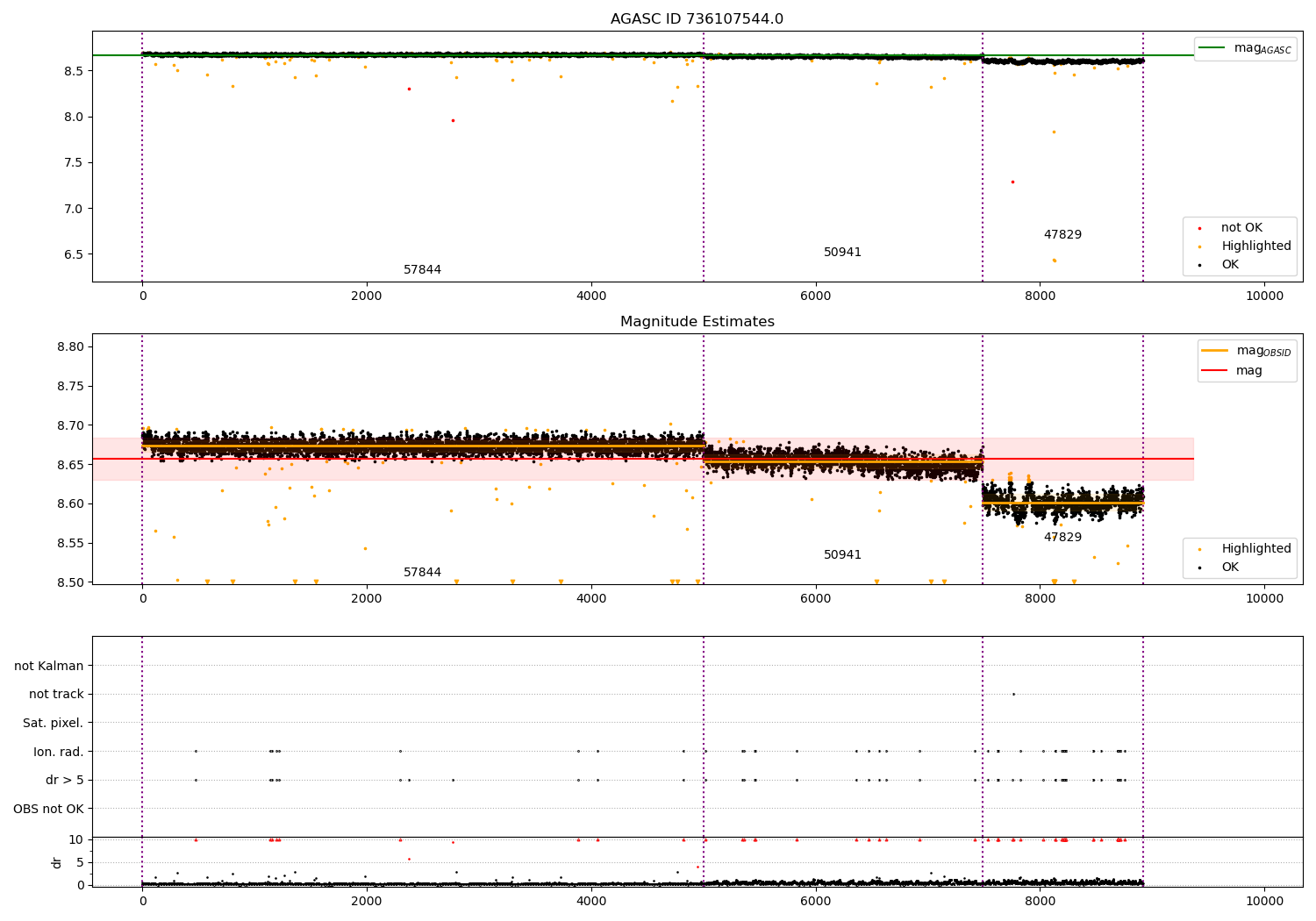Click the 7.5 tick on top y-axis
This screenshot has height=921, width=1316.
pyautogui.click(x=73, y=163)
